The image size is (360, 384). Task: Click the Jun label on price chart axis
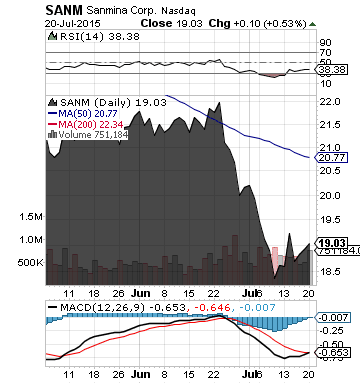point(140,293)
